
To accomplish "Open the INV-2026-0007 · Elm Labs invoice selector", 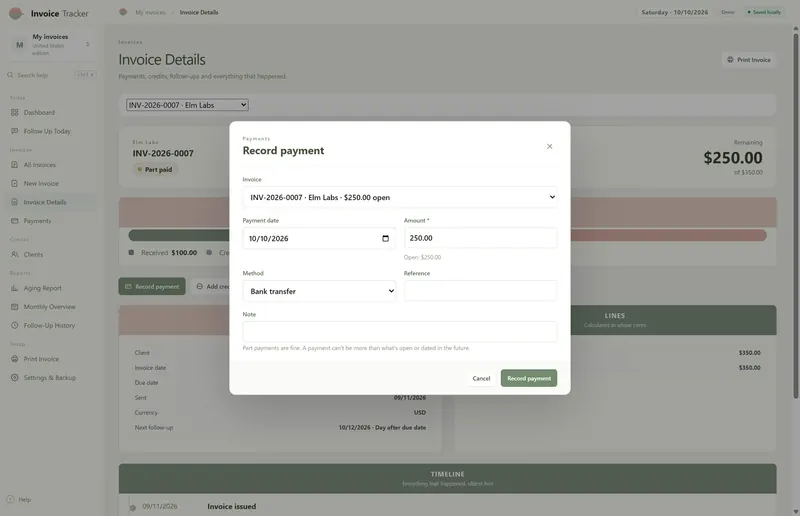I will click(x=187, y=105).
